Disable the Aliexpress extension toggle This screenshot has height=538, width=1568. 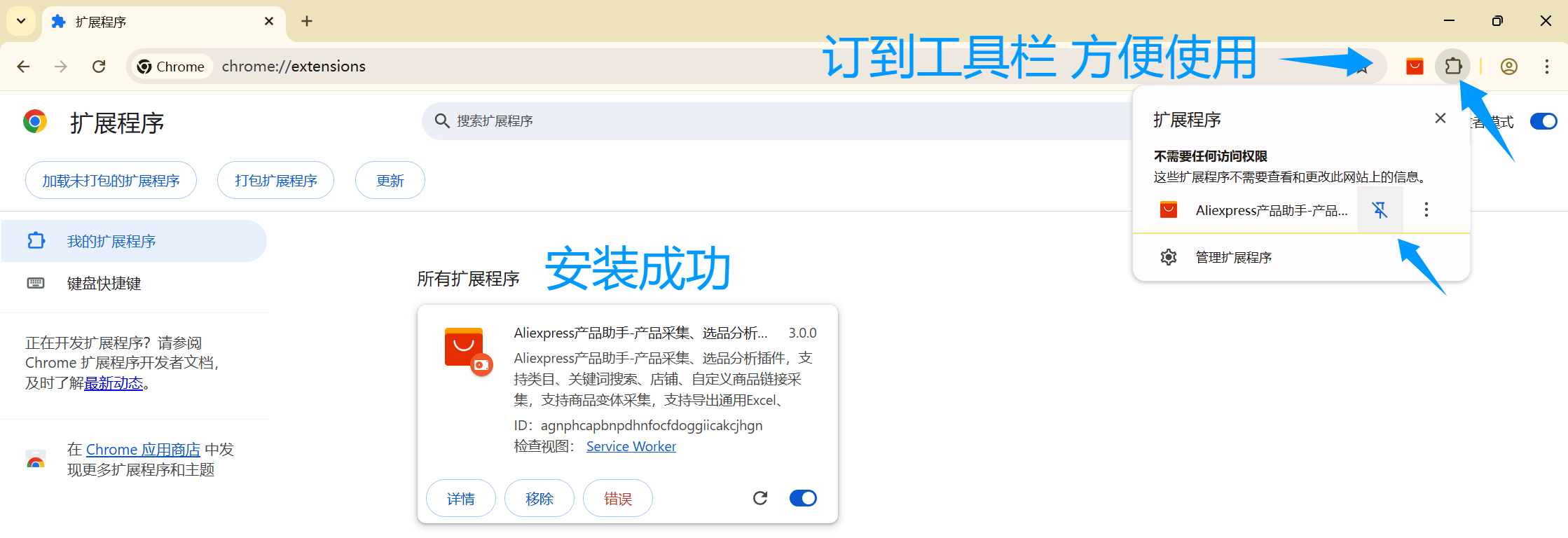coord(803,498)
